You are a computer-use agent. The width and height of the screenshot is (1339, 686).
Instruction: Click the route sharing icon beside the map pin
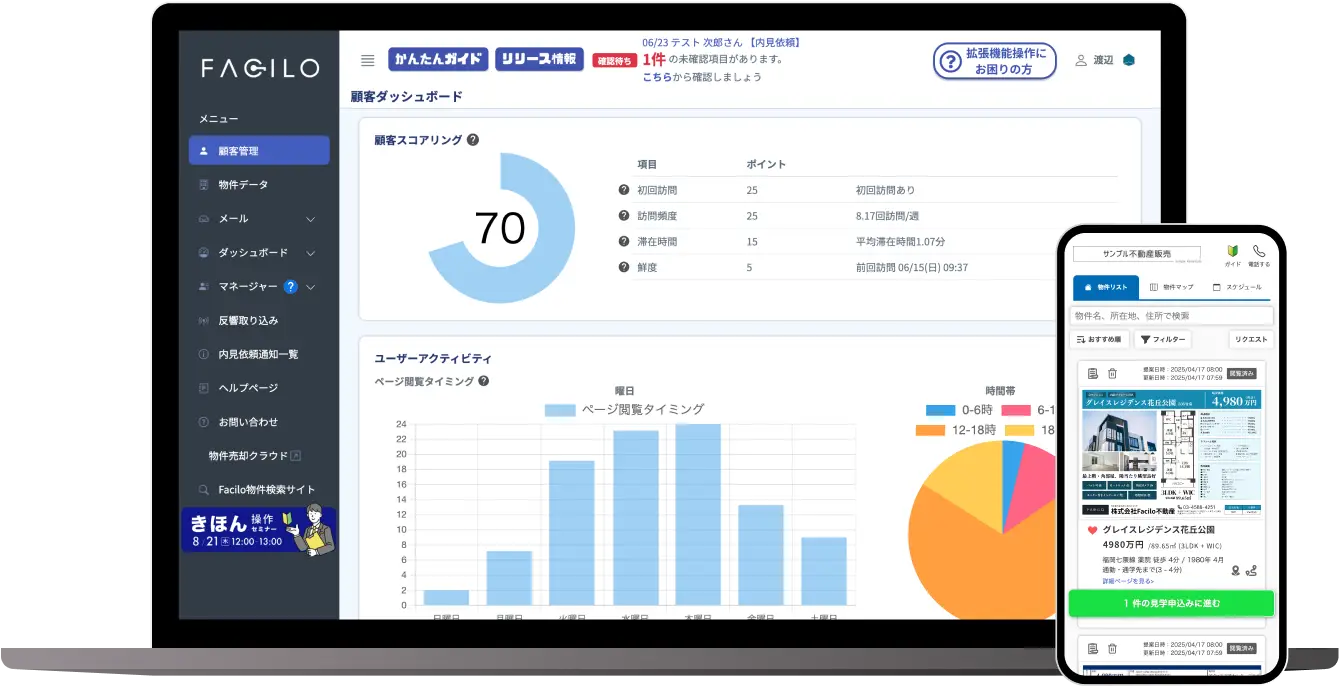(1252, 569)
